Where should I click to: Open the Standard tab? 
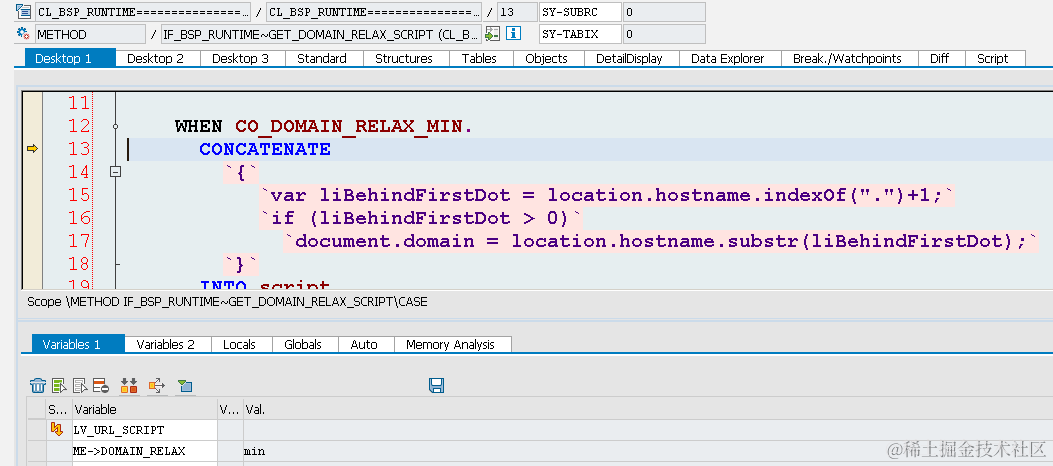click(x=324, y=58)
